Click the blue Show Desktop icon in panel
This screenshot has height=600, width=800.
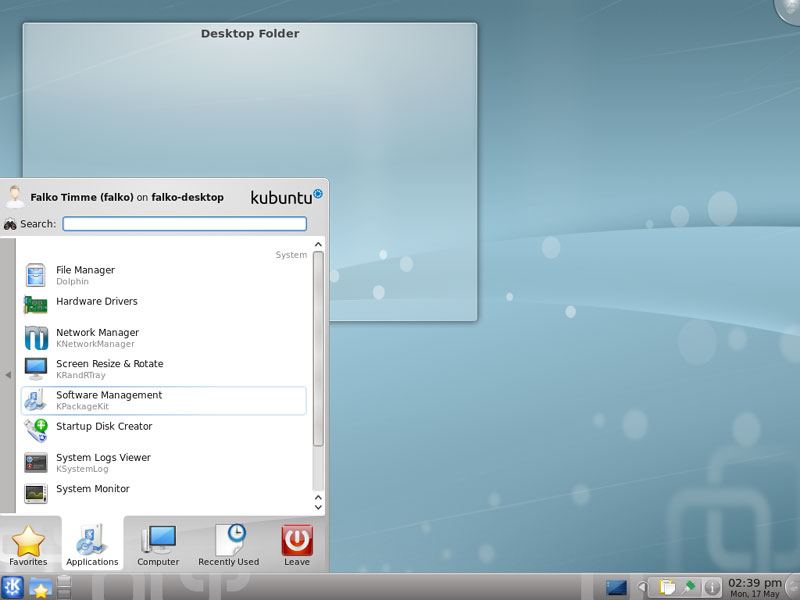click(x=616, y=588)
